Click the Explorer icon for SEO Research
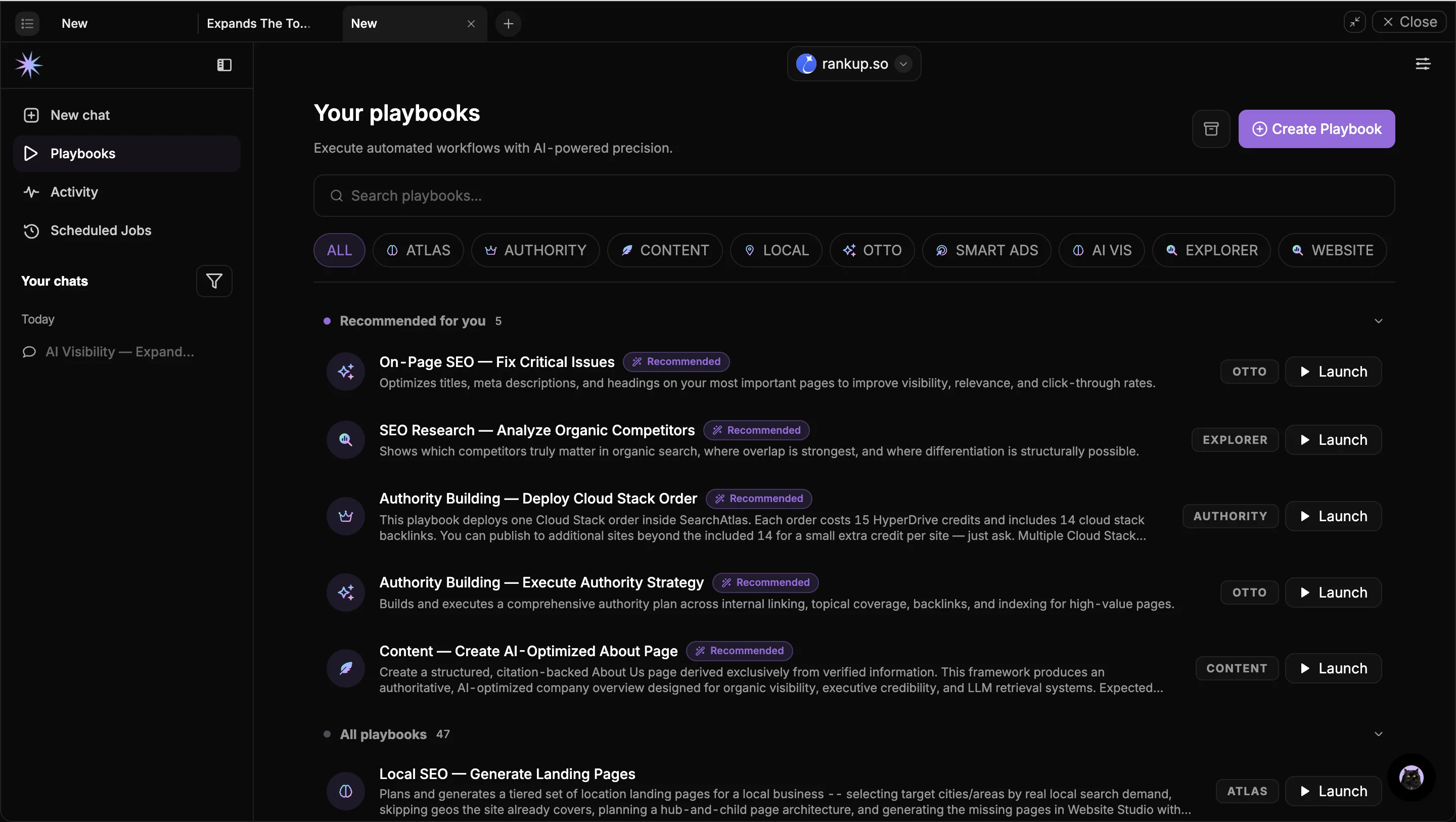The height and width of the screenshot is (822, 1456). click(x=345, y=440)
